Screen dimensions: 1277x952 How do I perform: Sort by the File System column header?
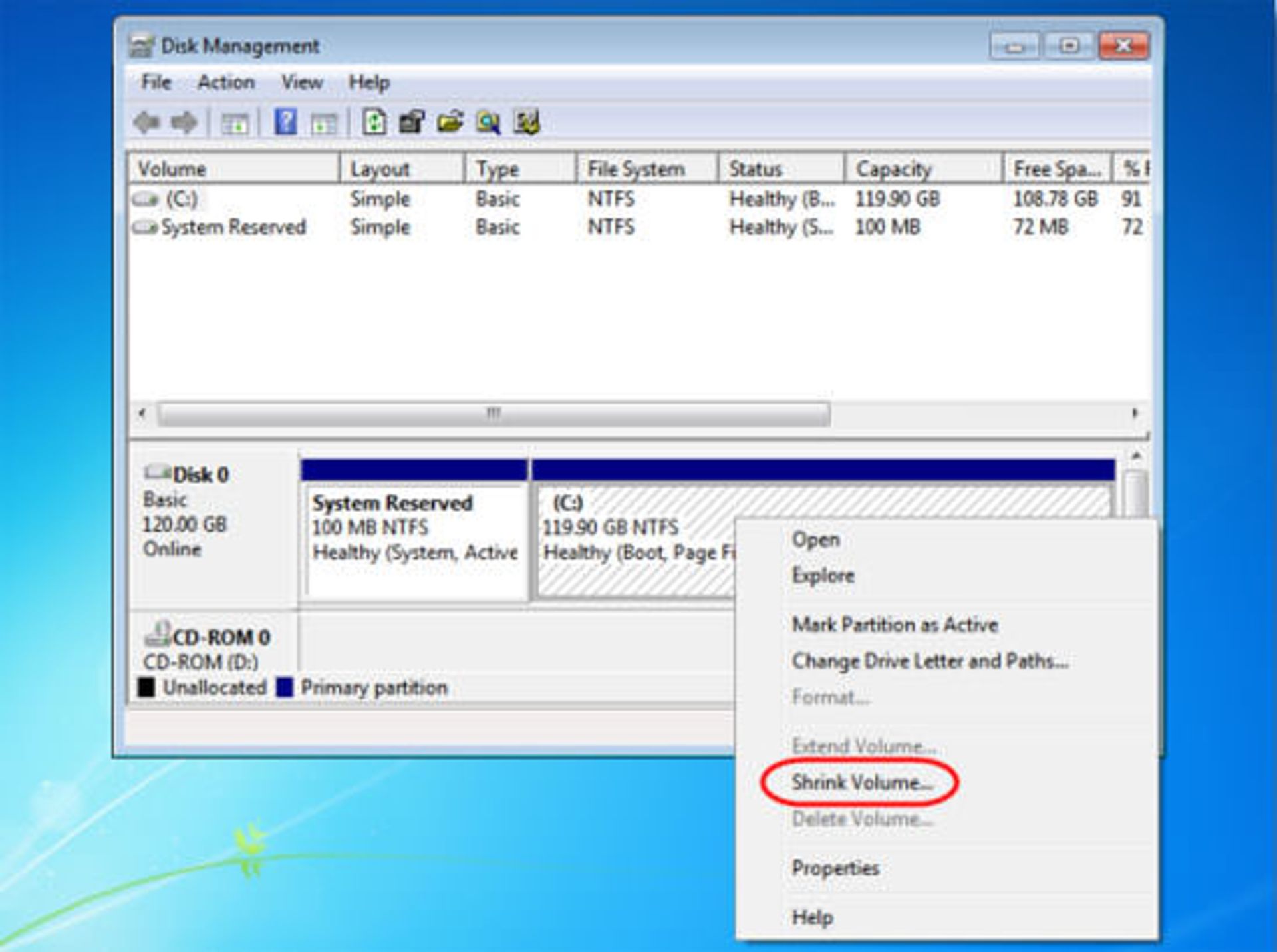[x=647, y=169]
